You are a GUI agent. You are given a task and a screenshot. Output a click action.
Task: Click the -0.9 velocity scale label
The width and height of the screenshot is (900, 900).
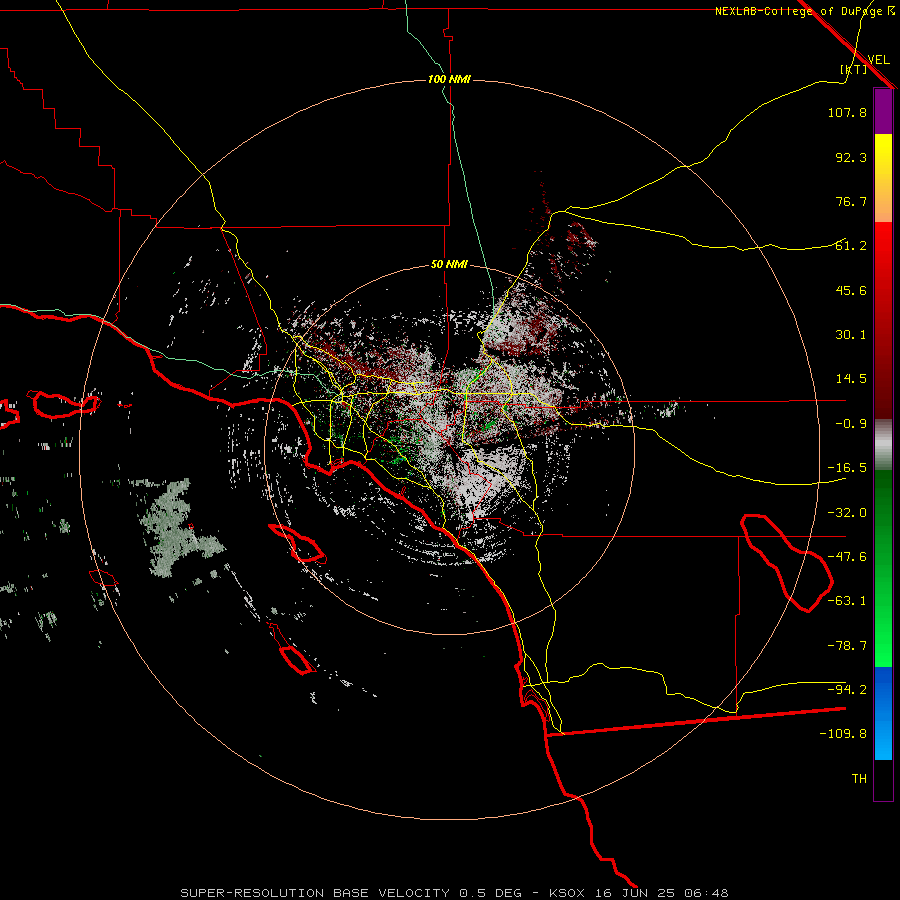[851, 424]
